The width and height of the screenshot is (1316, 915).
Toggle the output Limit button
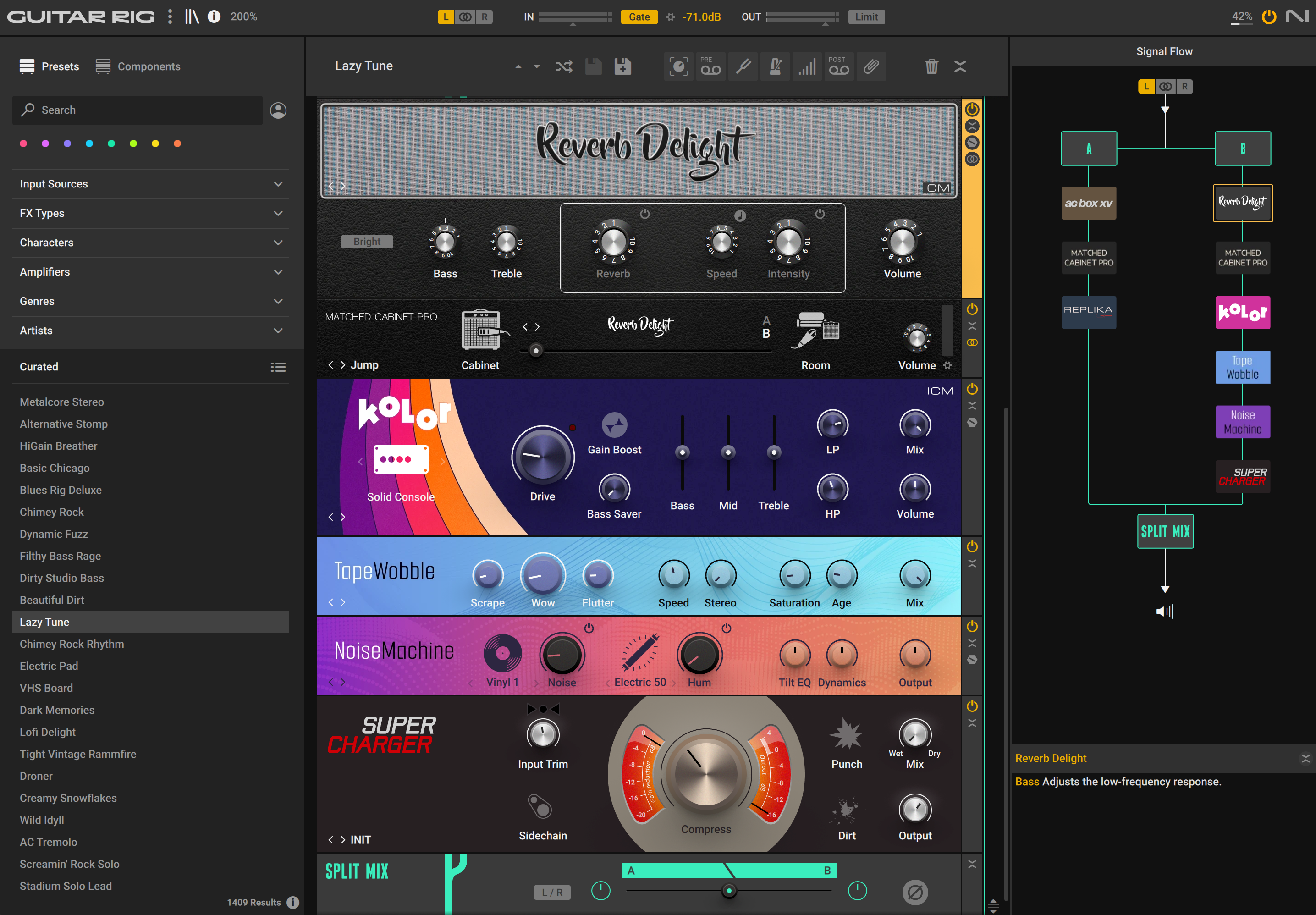tap(866, 17)
